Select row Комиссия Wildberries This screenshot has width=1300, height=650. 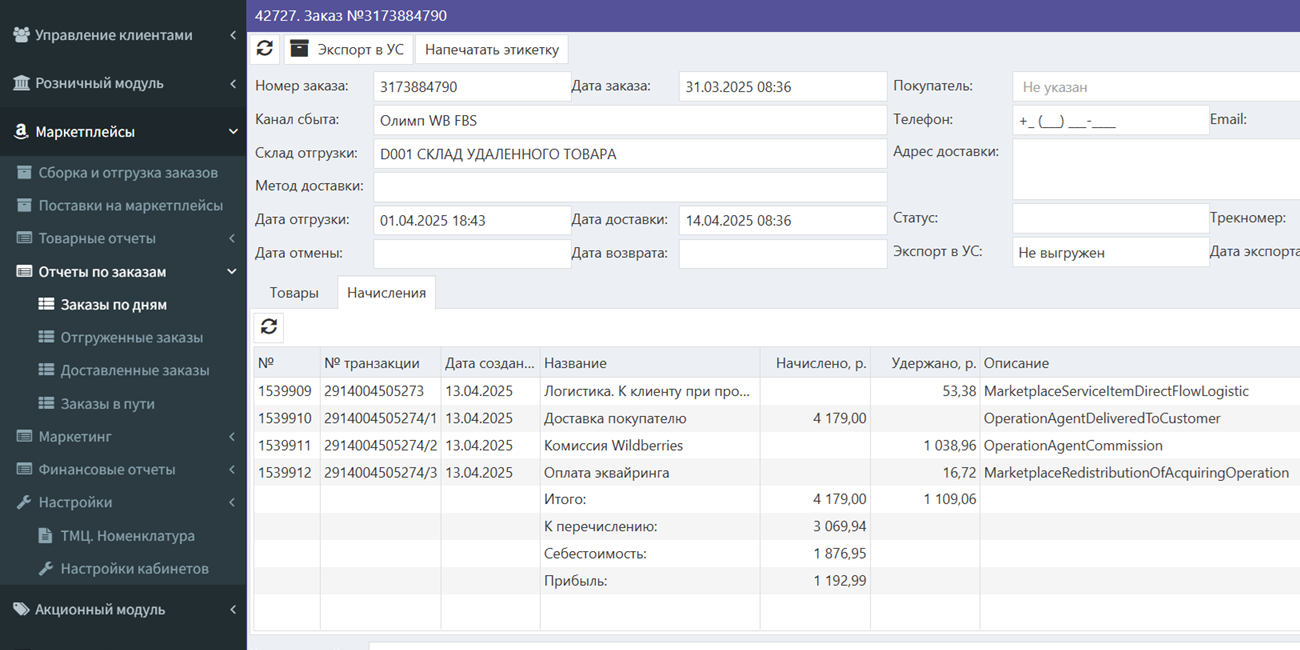pyautogui.click(x=777, y=445)
